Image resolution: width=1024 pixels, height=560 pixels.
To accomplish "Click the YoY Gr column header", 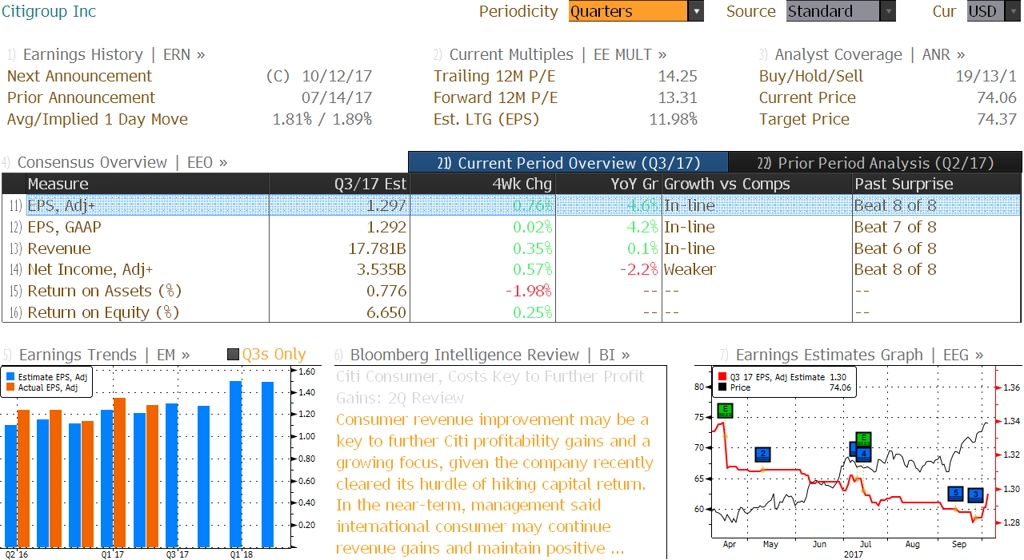I will [609, 183].
